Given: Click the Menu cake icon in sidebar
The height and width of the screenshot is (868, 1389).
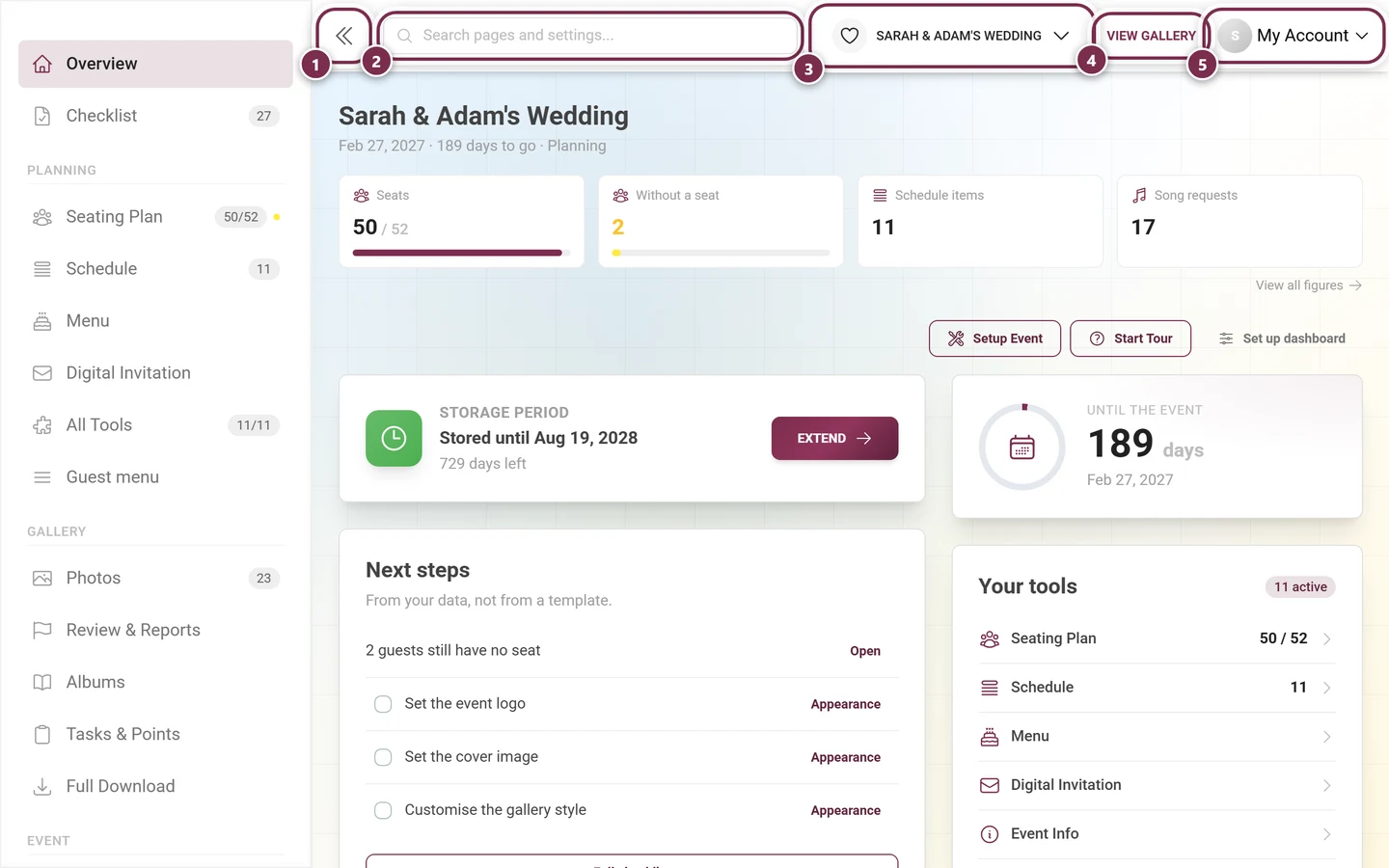Looking at the screenshot, I should pyautogui.click(x=42, y=321).
